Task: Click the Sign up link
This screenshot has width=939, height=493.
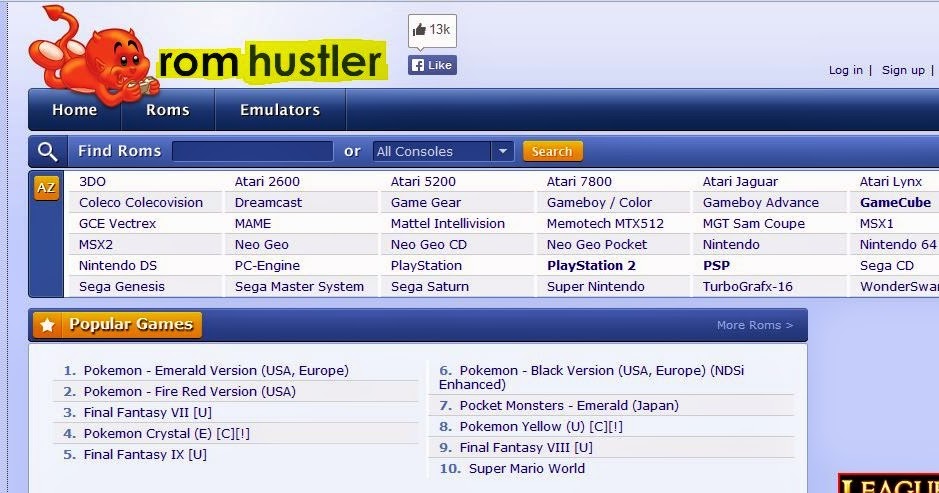Action: pyautogui.click(x=903, y=70)
